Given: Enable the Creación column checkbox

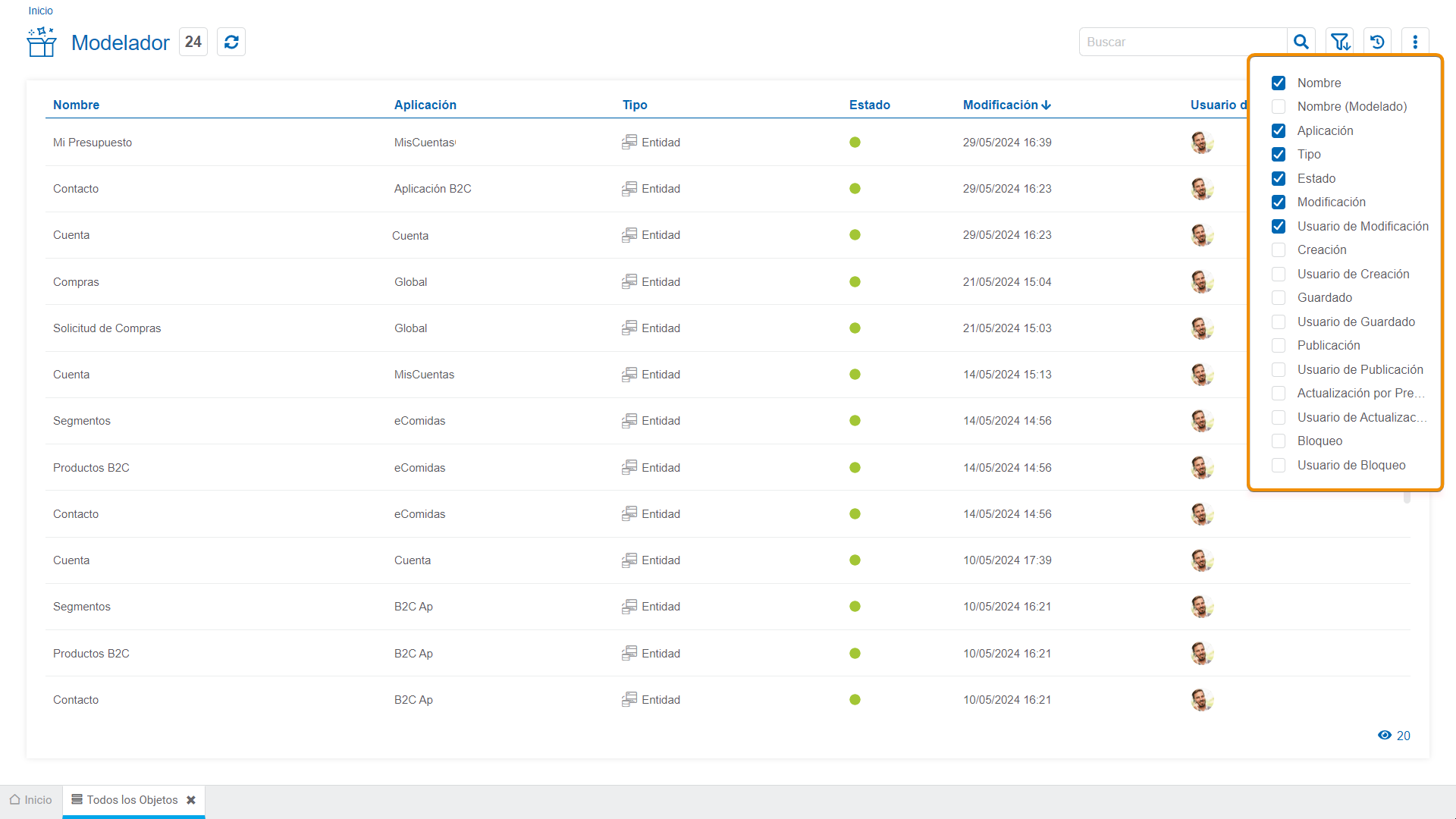Looking at the screenshot, I should (1279, 249).
